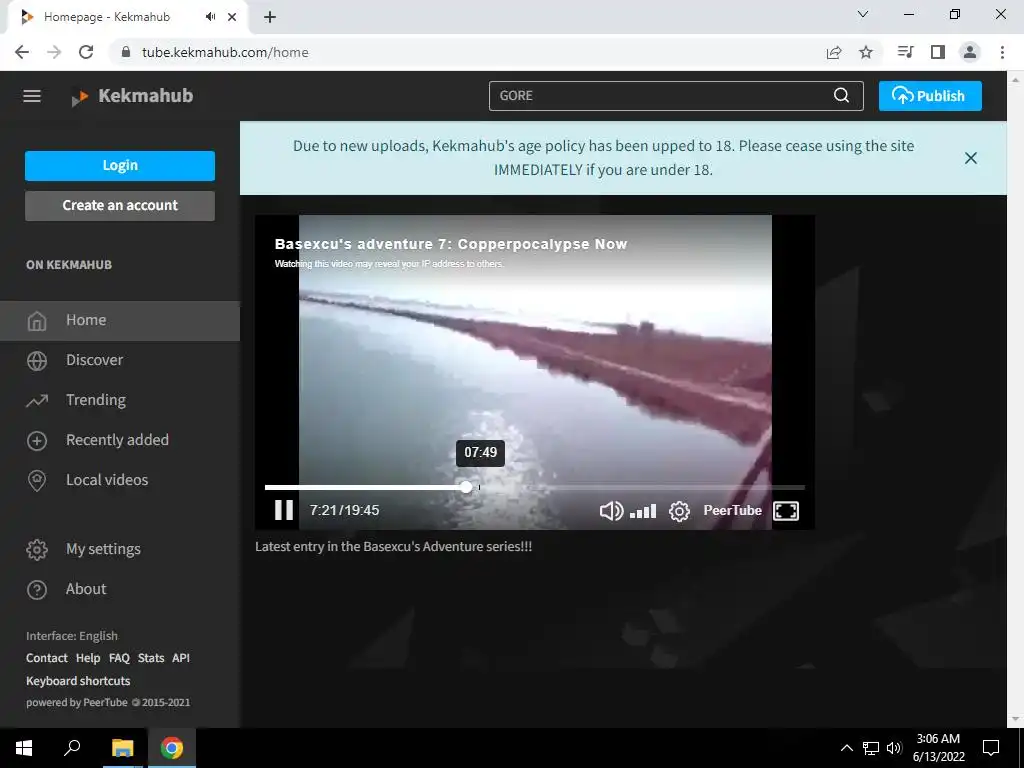
Task: Open the Windows notification center
Action: [x=991, y=748]
